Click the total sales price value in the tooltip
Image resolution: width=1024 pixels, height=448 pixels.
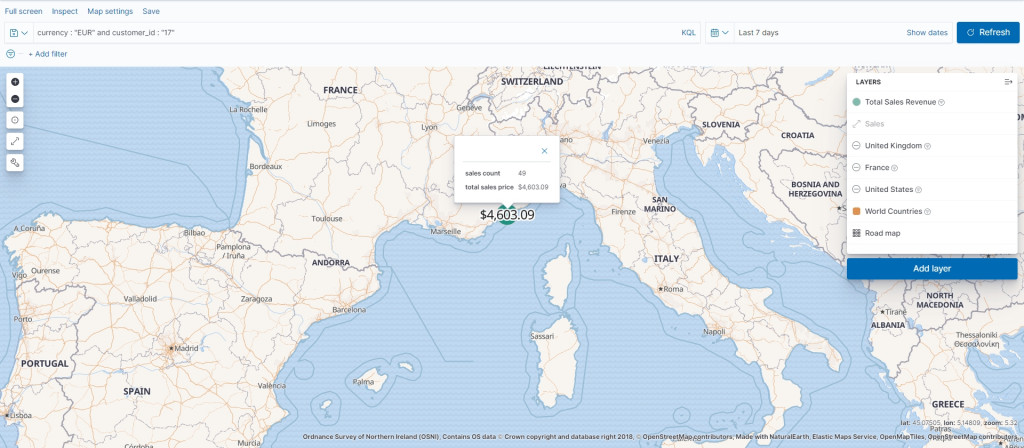click(x=533, y=187)
